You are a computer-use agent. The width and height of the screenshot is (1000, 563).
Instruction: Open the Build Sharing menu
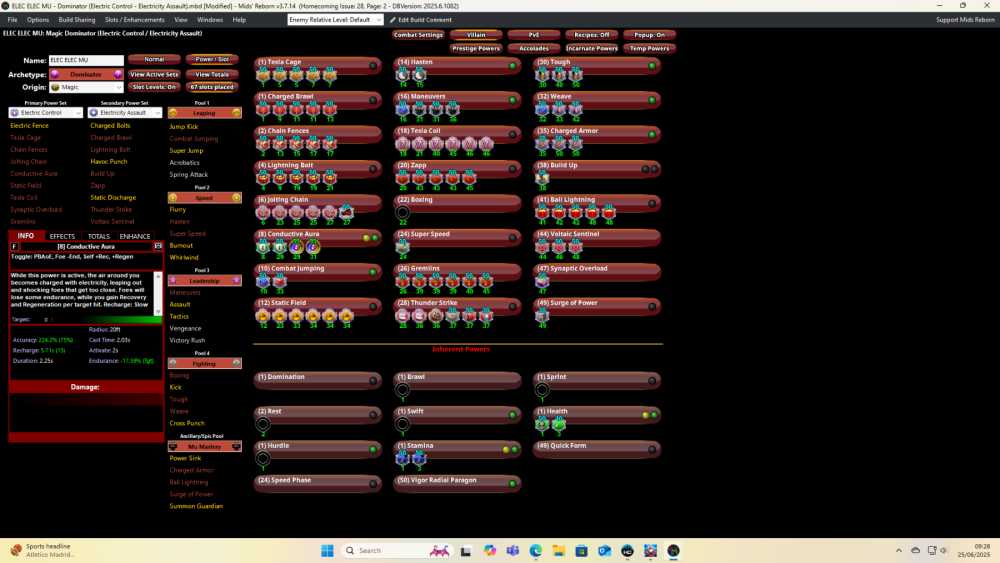coord(76,20)
